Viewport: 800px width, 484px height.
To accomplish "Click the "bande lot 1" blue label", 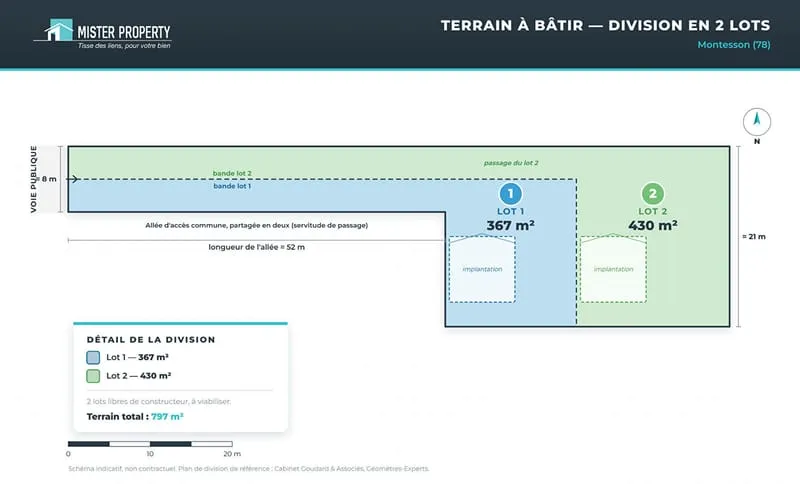I will [x=232, y=186].
